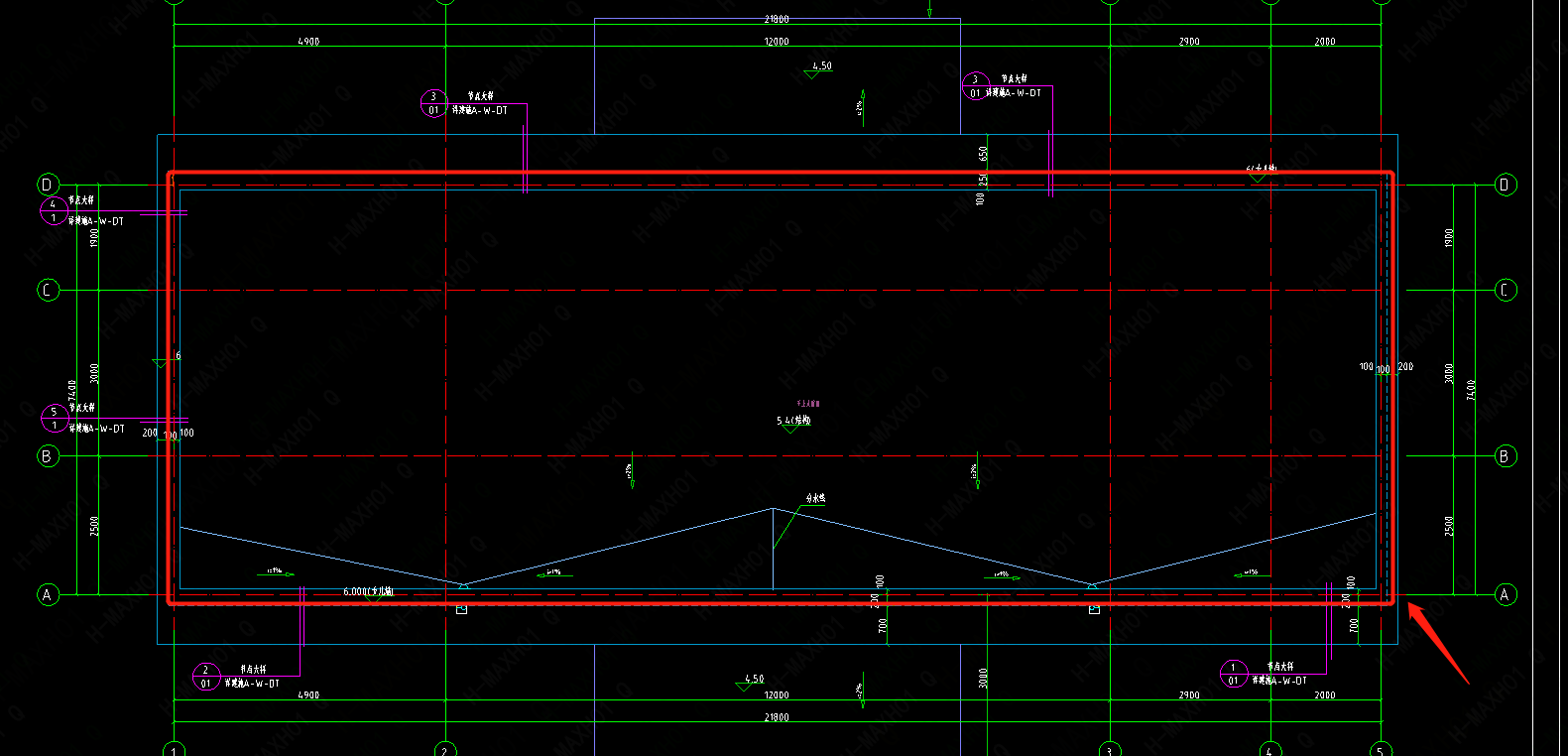Pick the detail callout bubble 1/01
The image size is (1568, 756).
1234,674
